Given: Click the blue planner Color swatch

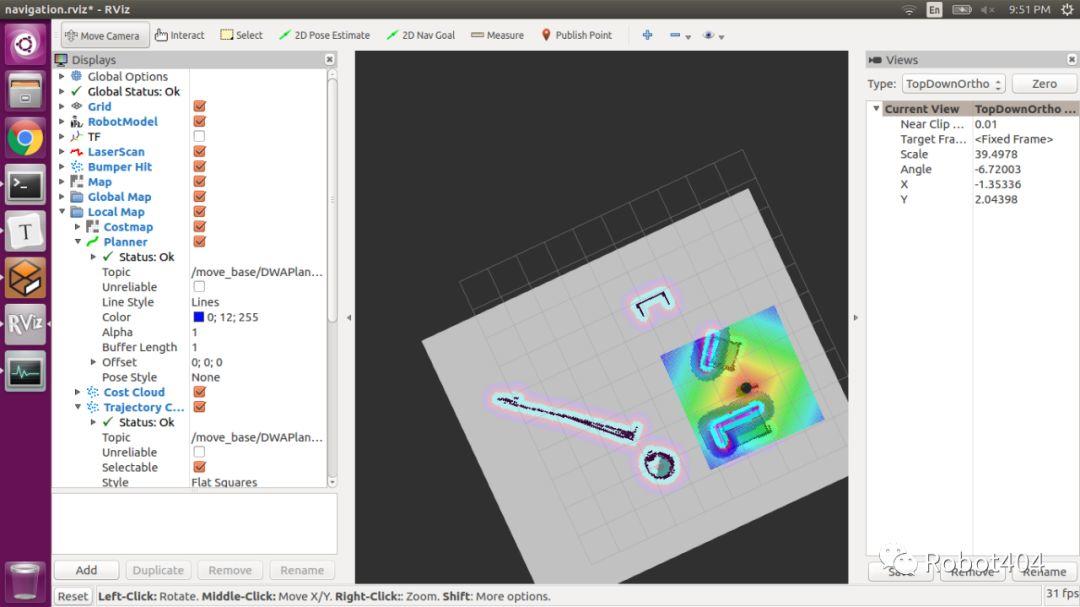Looking at the screenshot, I should (198, 317).
